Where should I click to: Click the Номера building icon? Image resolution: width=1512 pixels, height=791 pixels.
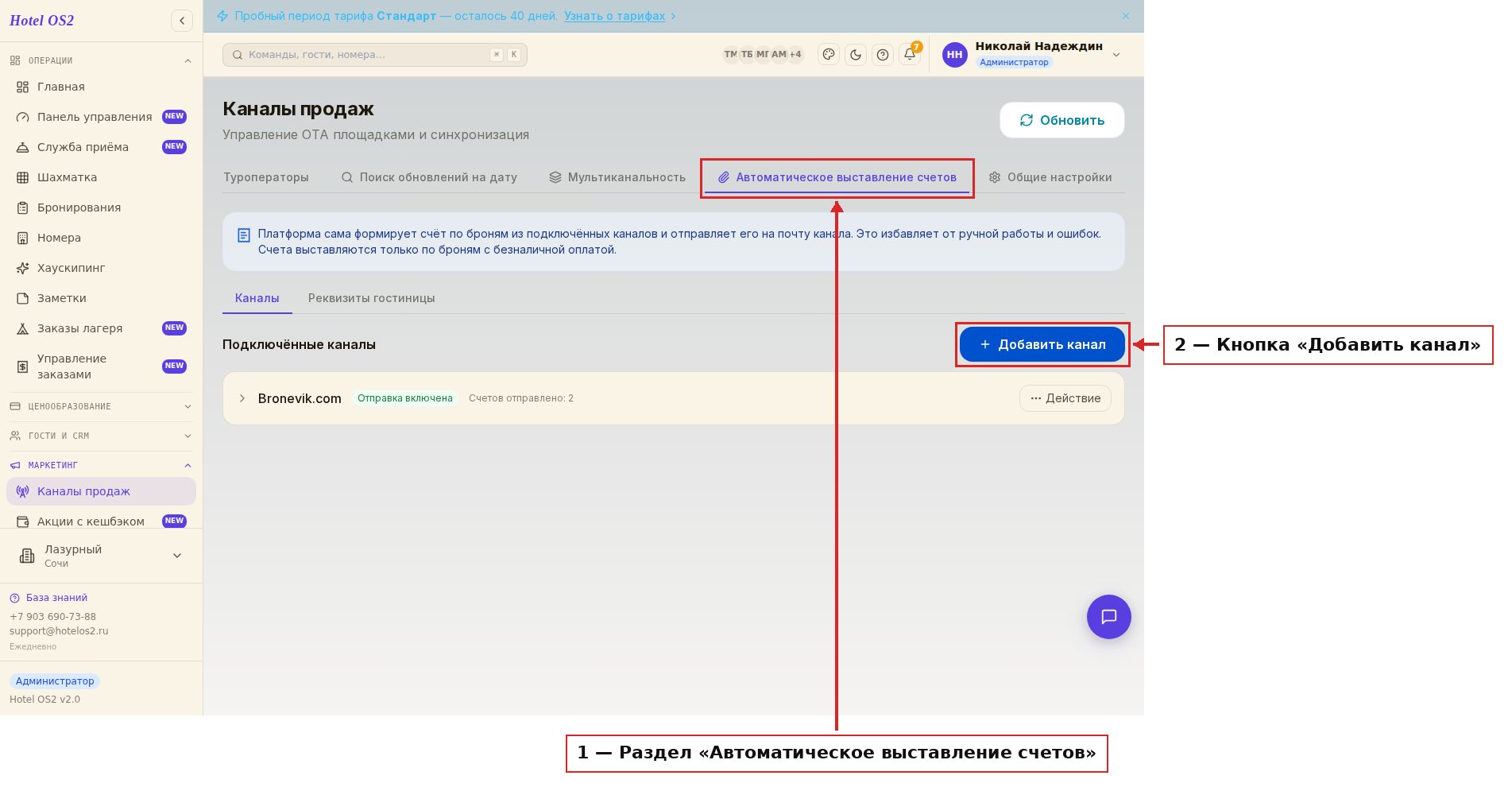[23, 238]
